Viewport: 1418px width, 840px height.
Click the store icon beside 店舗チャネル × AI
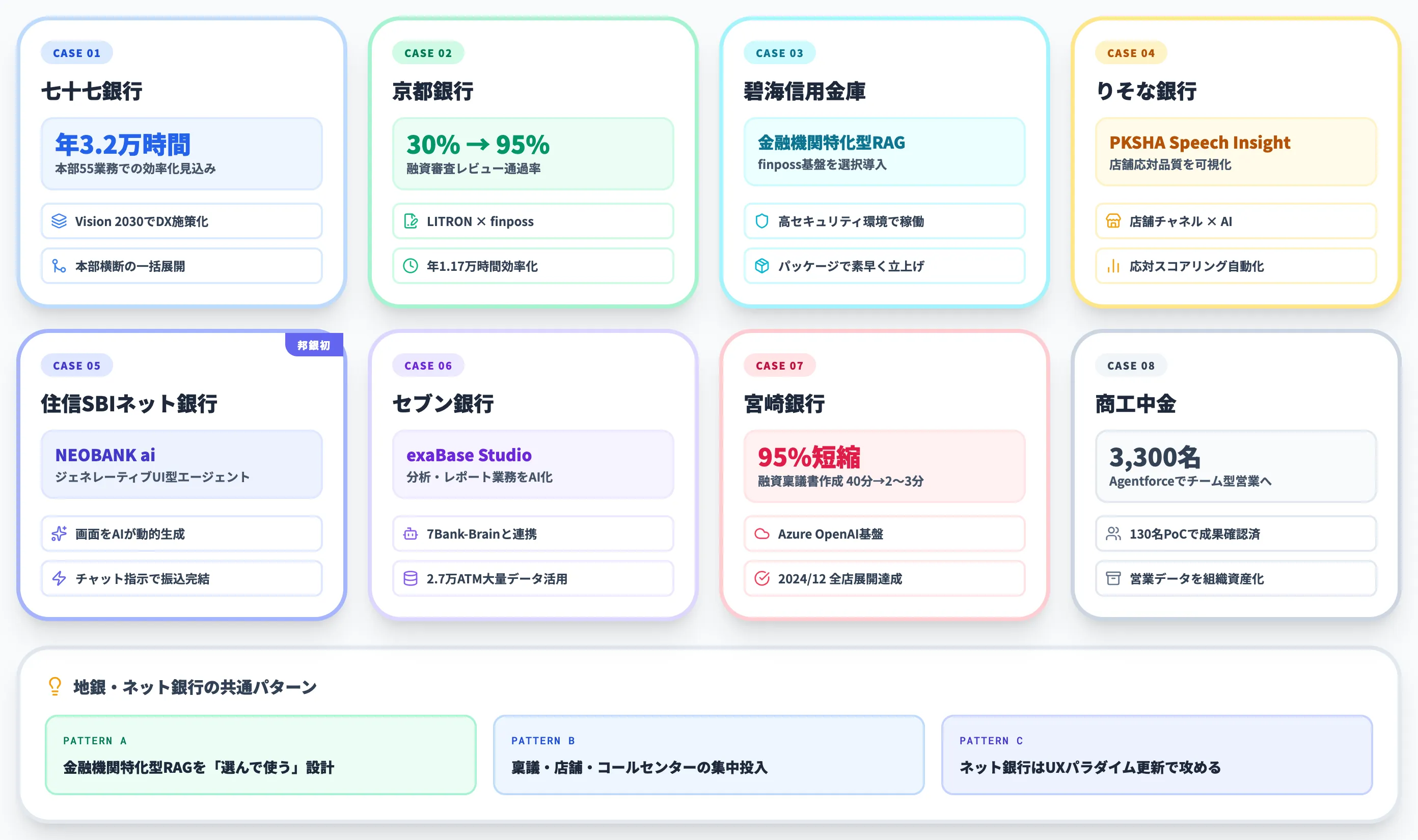1113,221
